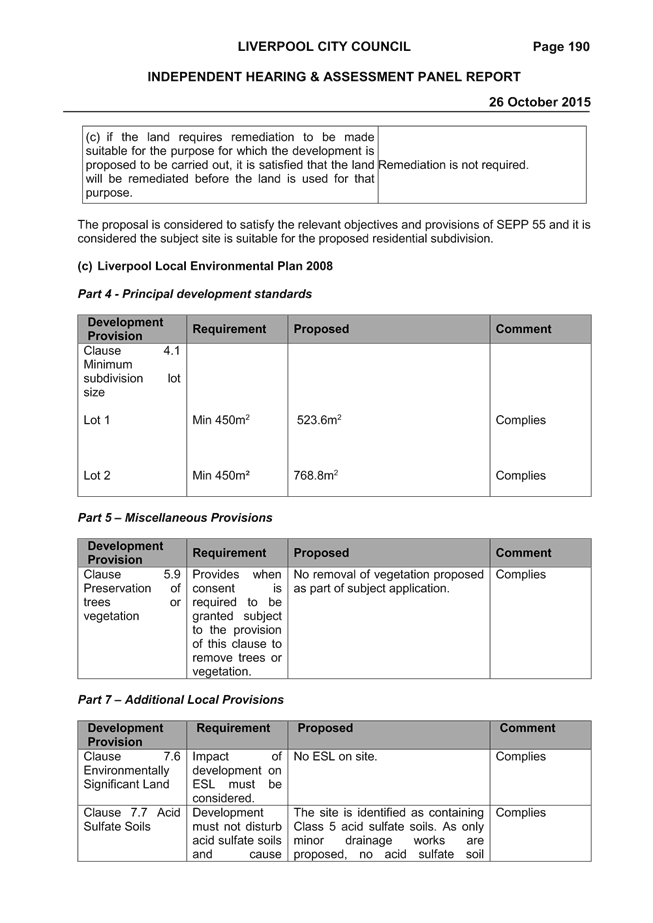Image resolution: width=653 pixels, height=923 pixels.
Task: Click the '523.6m²' proposed value for Lot 1
Action: [x=319, y=420]
